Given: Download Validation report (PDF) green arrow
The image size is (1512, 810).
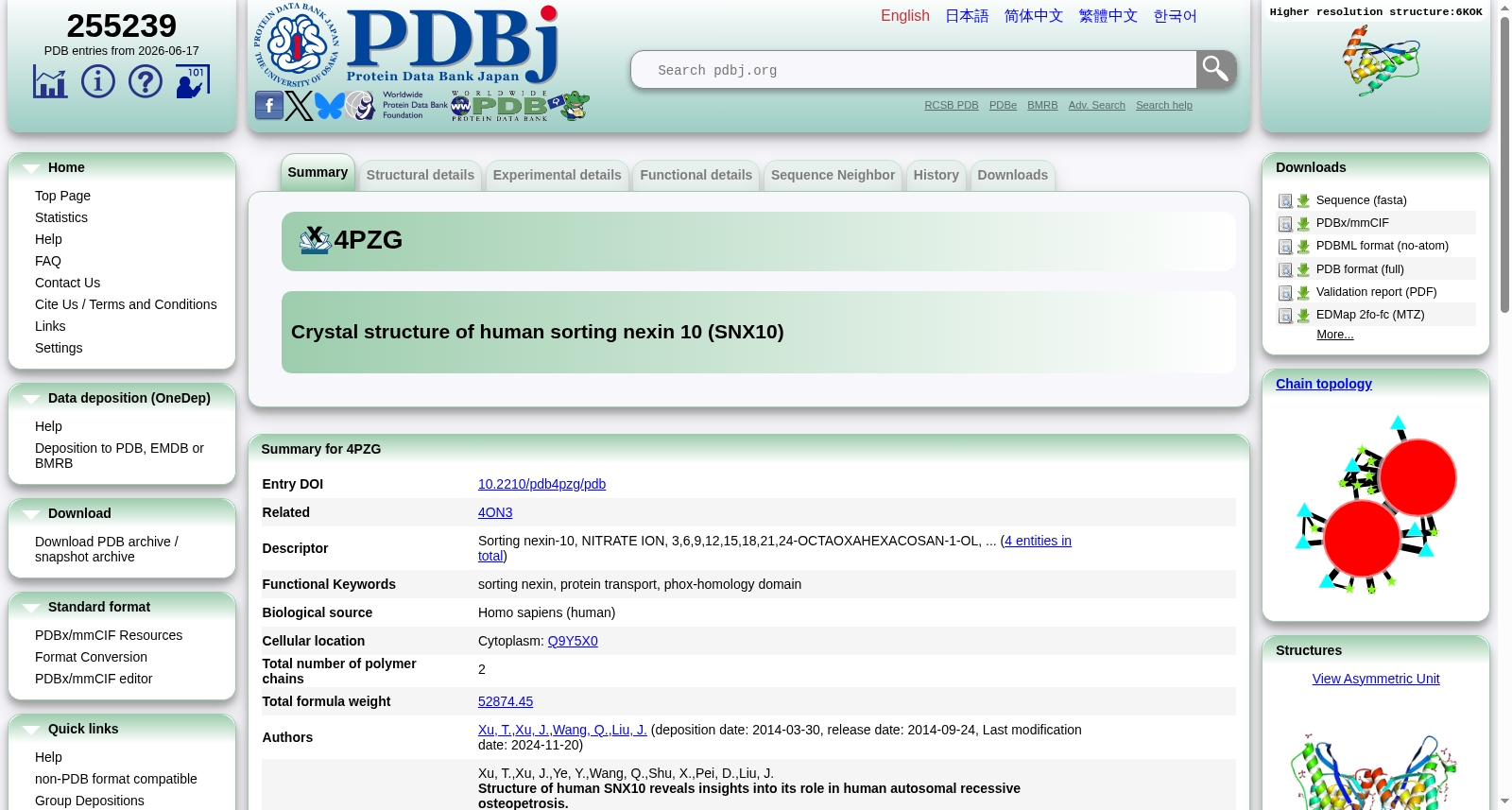Looking at the screenshot, I should click(x=1303, y=293).
